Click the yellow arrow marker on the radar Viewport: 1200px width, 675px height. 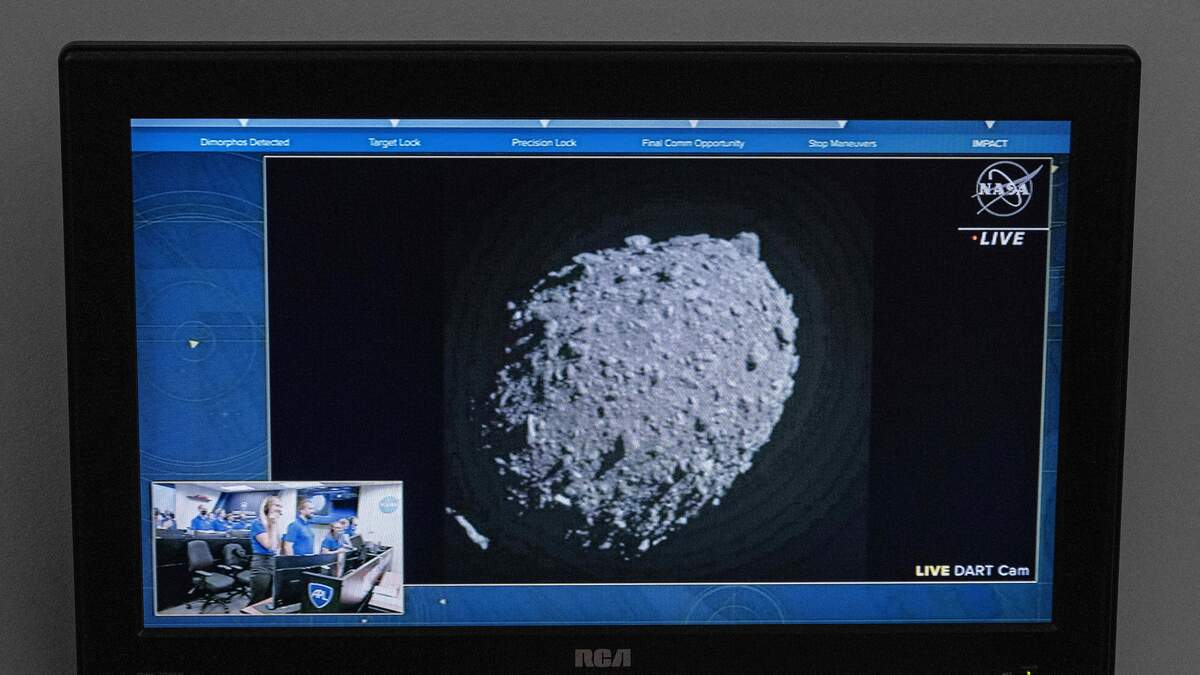194,344
